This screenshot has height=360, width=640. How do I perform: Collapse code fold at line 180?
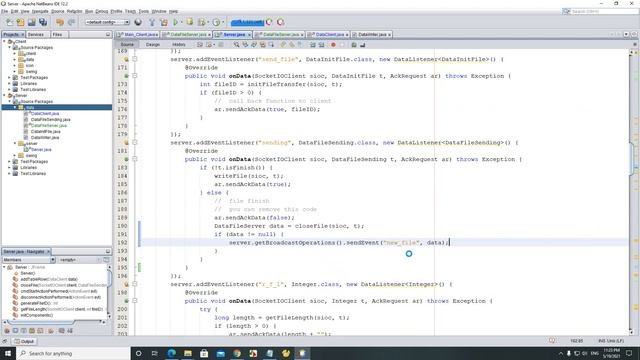point(135,142)
